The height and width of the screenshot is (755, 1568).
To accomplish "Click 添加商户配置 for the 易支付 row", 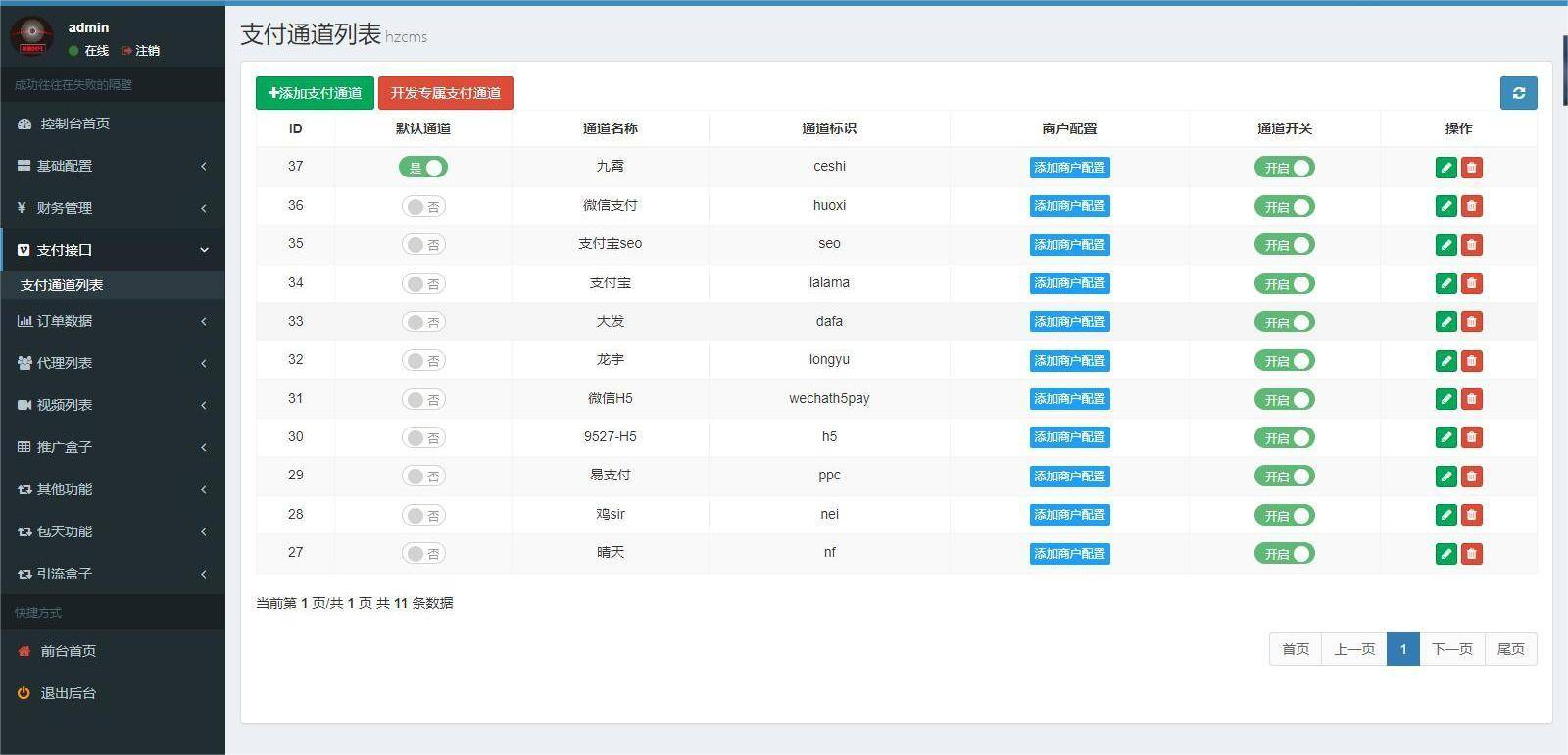I will 1069,476.
